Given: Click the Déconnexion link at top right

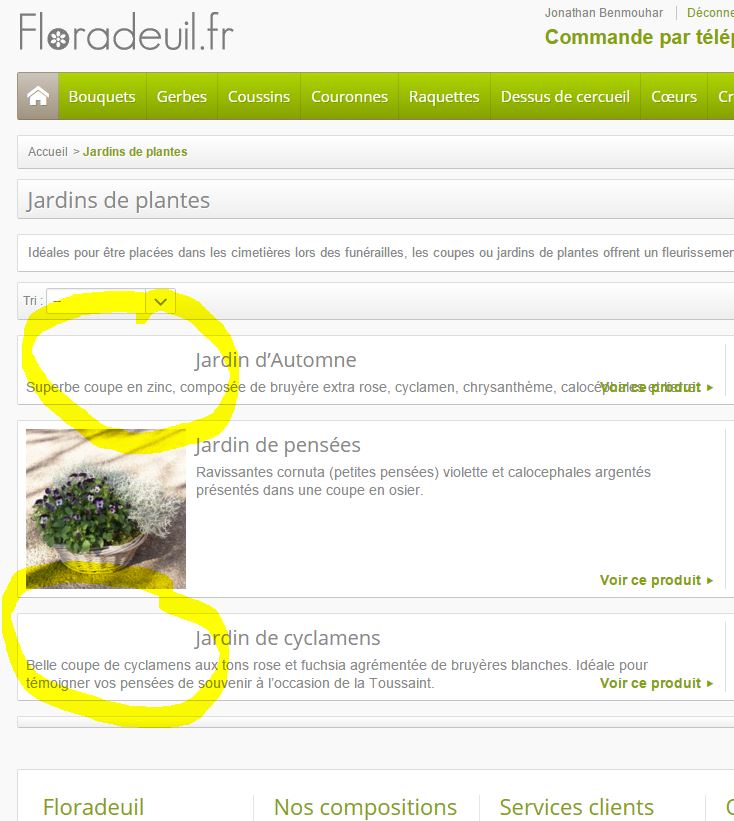Looking at the screenshot, I should (x=710, y=13).
